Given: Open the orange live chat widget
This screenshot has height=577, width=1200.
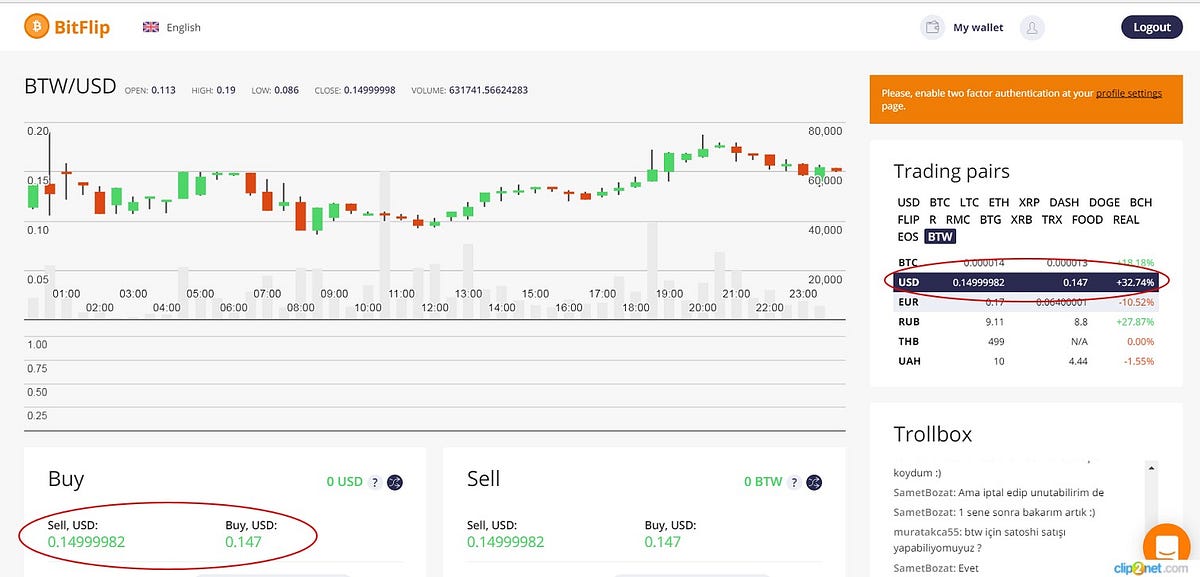Looking at the screenshot, I should [x=1166, y=546].
